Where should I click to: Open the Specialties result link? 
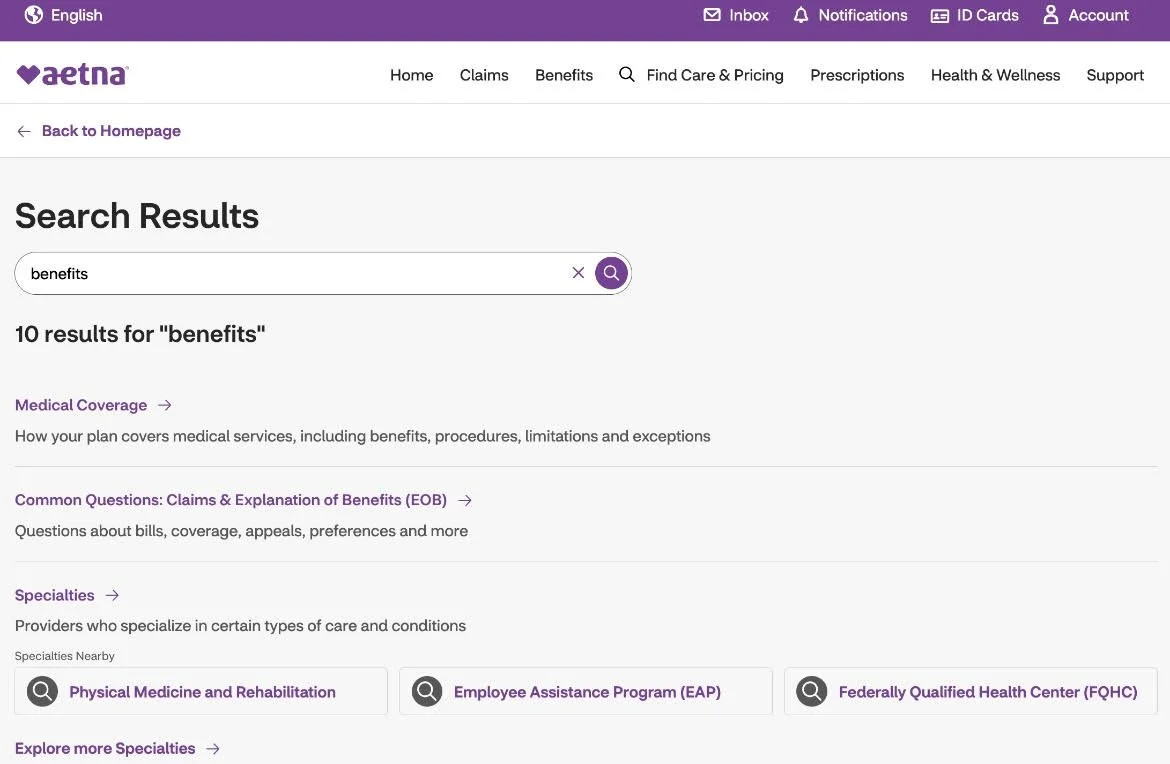54,595
